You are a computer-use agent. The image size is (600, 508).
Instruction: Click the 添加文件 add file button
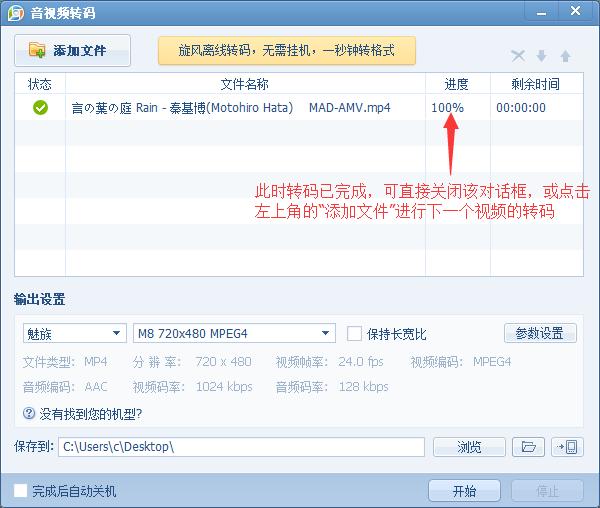click(x=72, y=50)
